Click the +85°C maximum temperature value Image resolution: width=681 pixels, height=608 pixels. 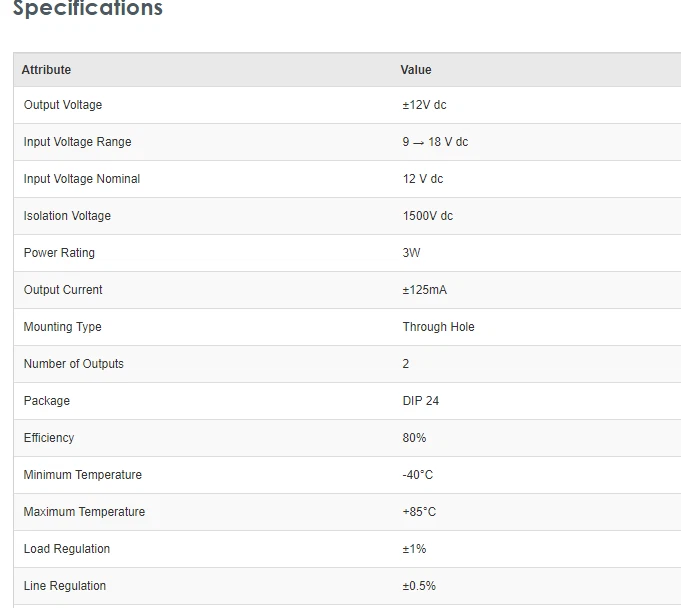(419, 512)
